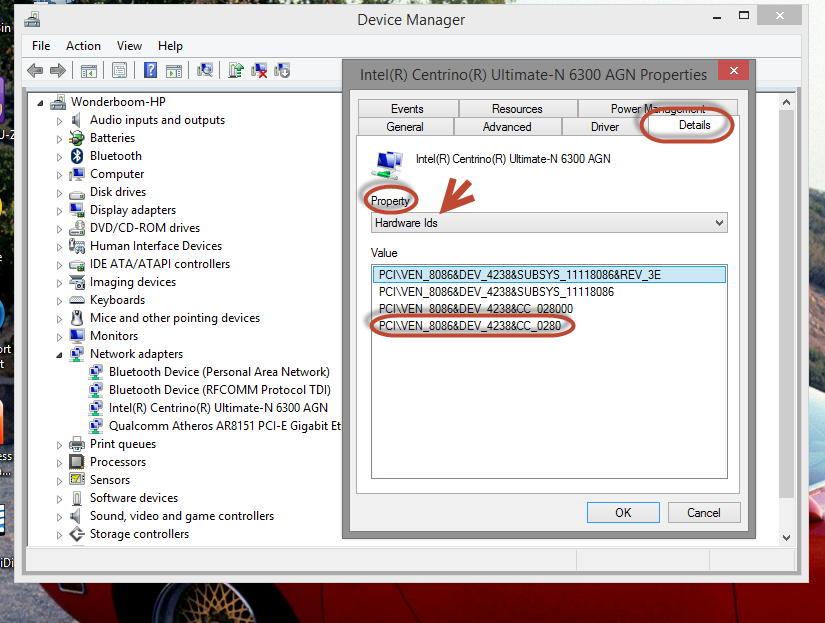Screen dimensions: 825x623
Task: Open the blue Help question-mark icon
Action: point(150,70)
